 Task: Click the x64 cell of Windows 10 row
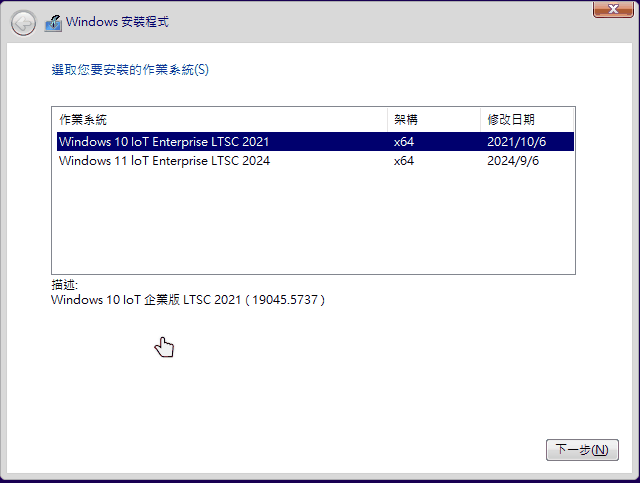(x=404, y=142)
